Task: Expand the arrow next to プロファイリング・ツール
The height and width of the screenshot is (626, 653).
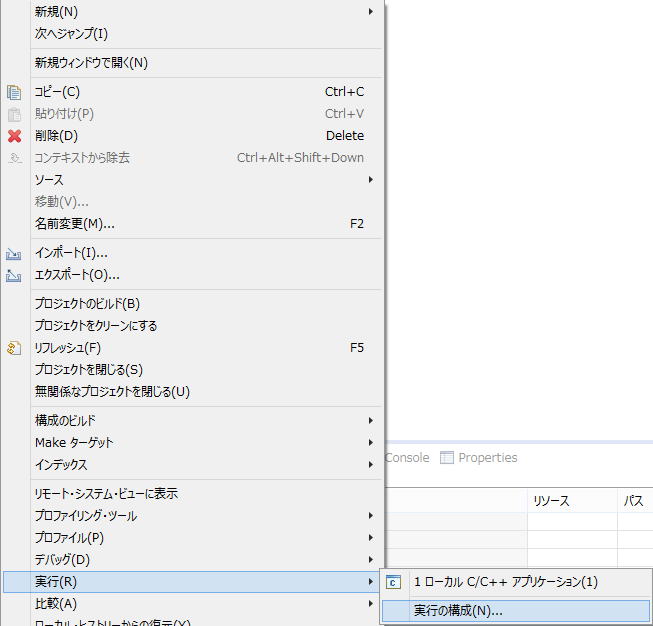Action: tap(371, 516)
